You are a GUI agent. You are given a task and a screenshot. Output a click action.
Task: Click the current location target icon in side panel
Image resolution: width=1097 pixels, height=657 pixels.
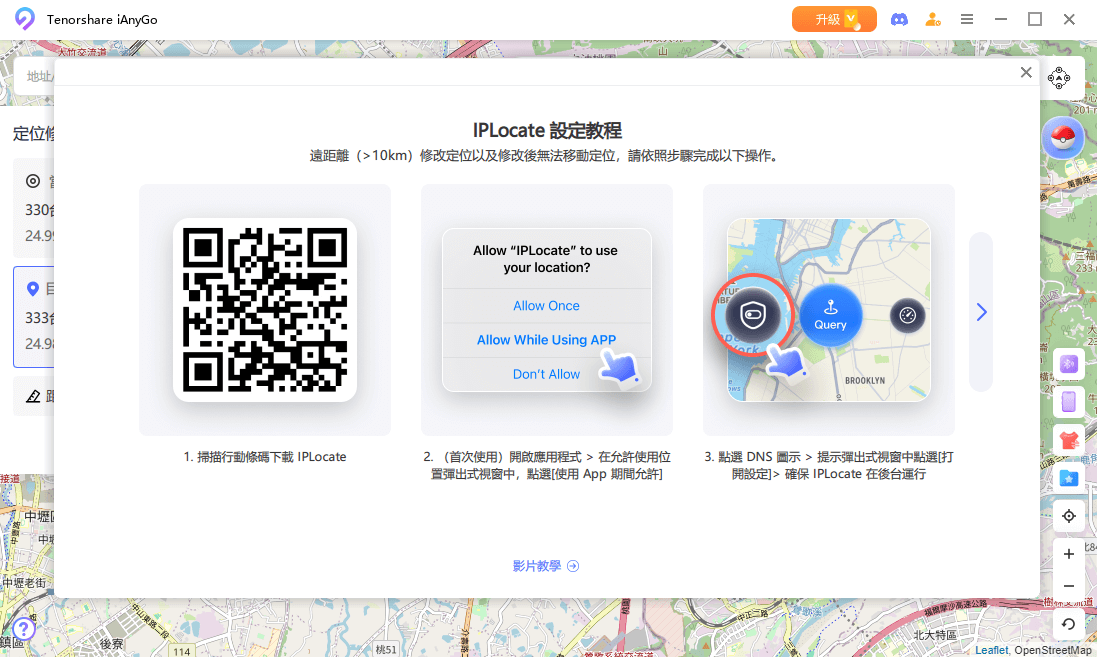tap(33, 181)
